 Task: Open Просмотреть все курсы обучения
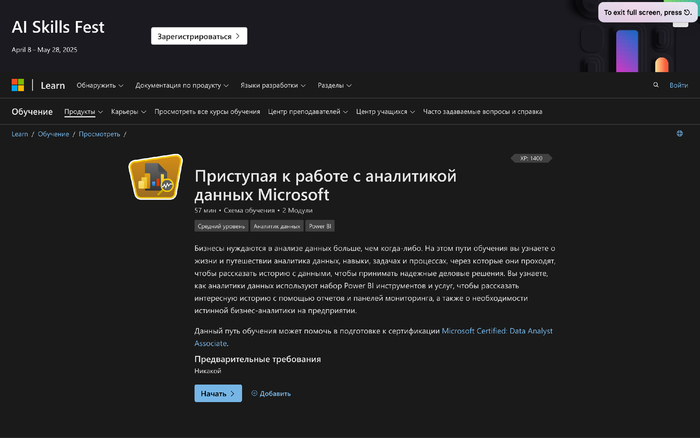point(207,112)
